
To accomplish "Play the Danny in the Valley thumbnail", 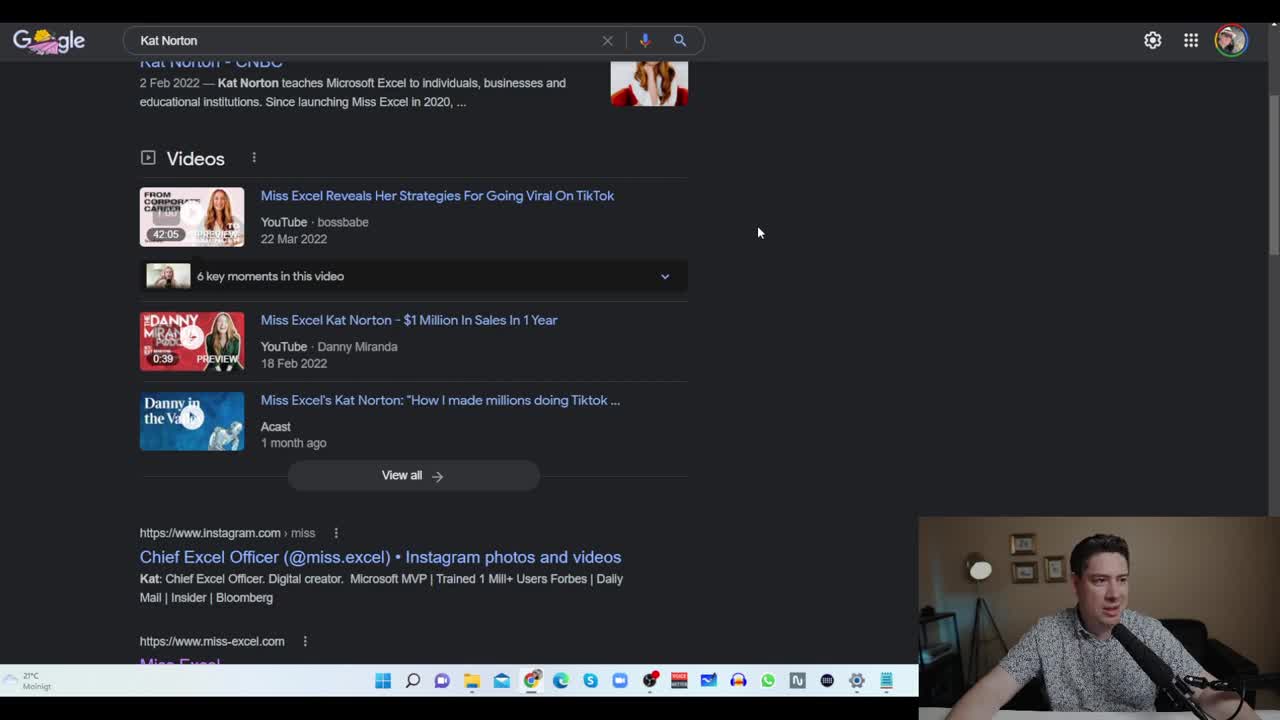I will tap(192, 421).
